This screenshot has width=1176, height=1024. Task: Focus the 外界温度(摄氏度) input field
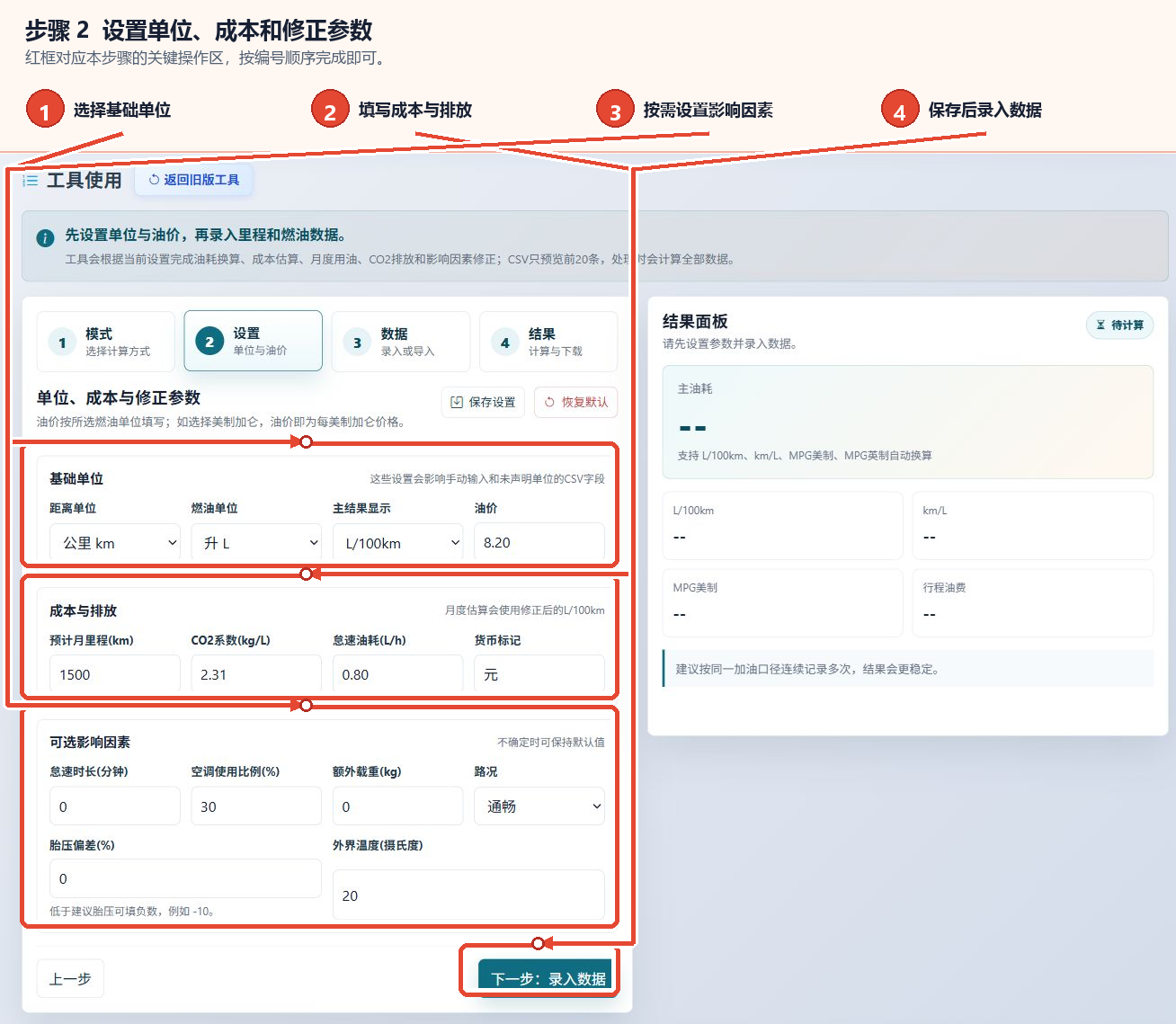[468, 895]
